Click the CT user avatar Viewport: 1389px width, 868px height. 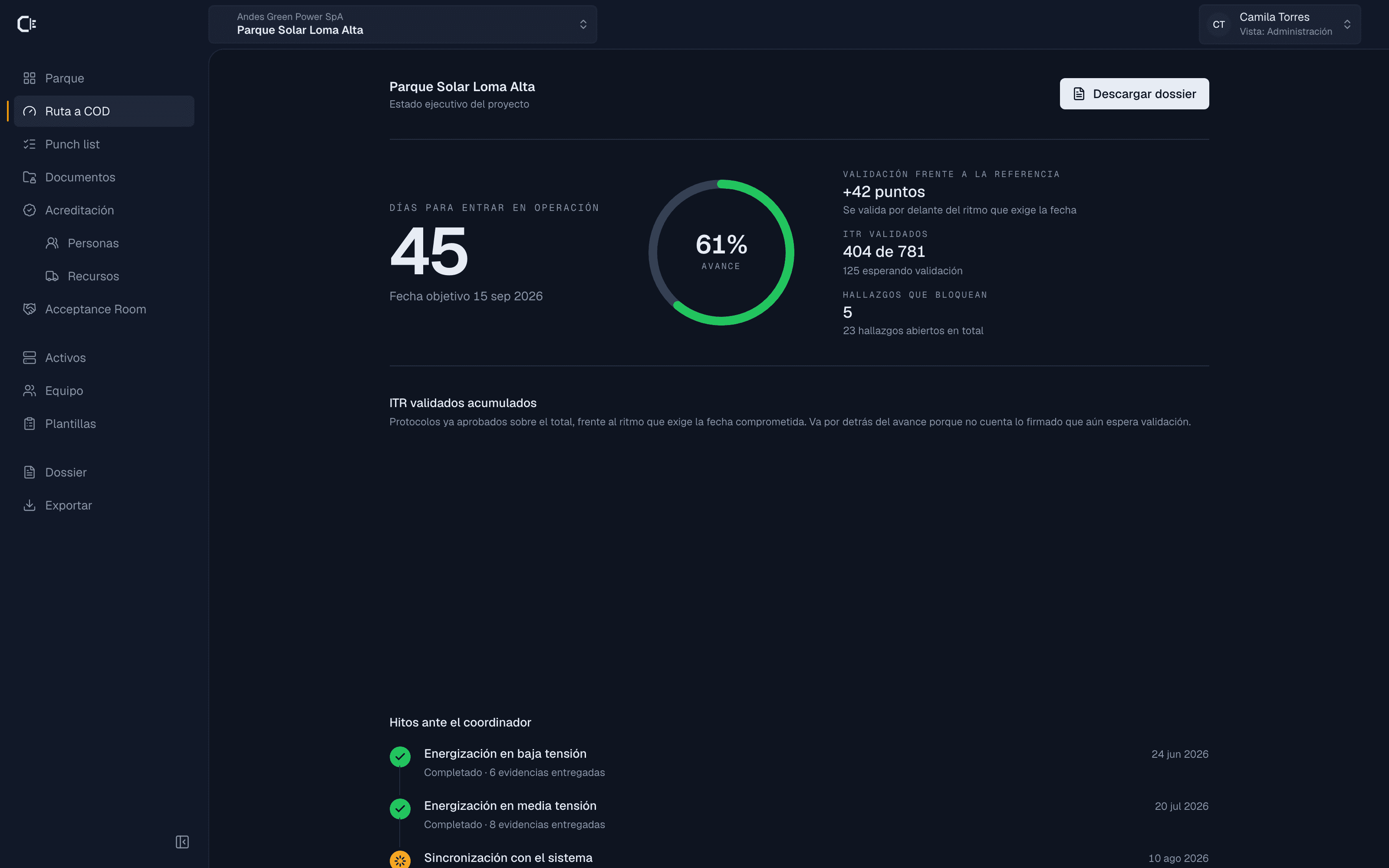[x=1218, y=25]
